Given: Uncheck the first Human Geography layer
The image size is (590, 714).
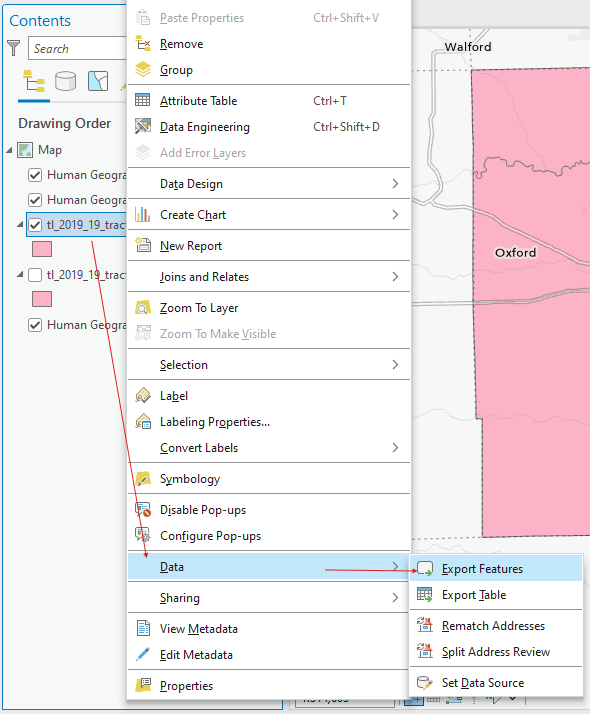Looking at the screenshot, I should (35, 175).
